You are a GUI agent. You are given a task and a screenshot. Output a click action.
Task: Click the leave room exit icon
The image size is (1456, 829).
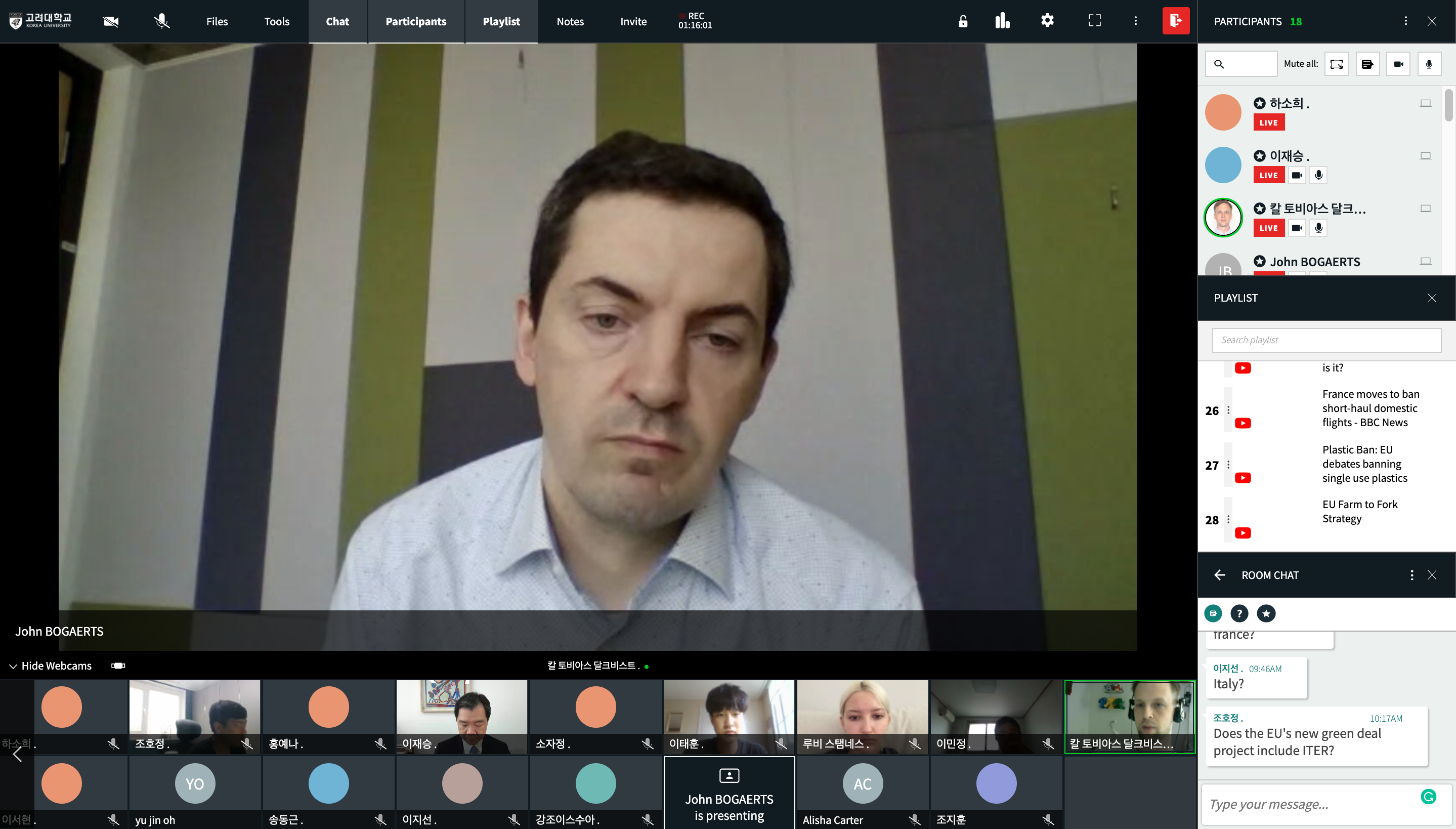(1176, 21)
